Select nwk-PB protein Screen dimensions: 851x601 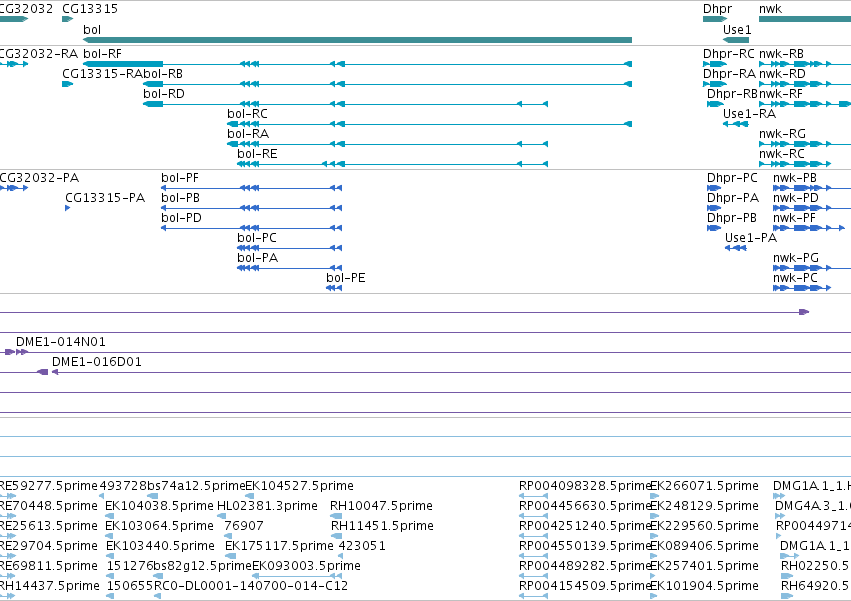812,188
